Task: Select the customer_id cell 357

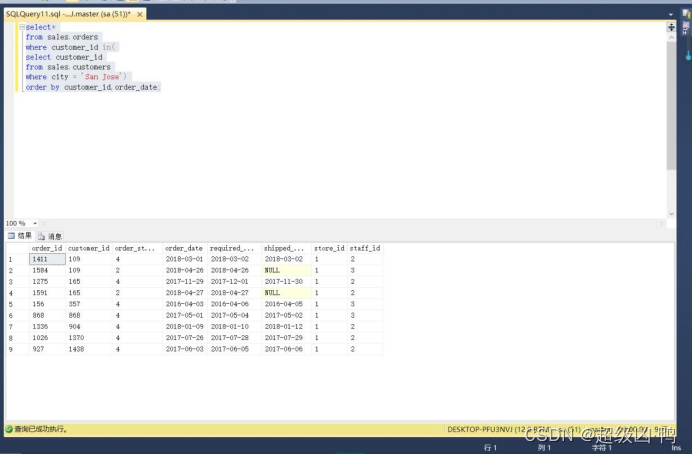Action: click(89, 304)
